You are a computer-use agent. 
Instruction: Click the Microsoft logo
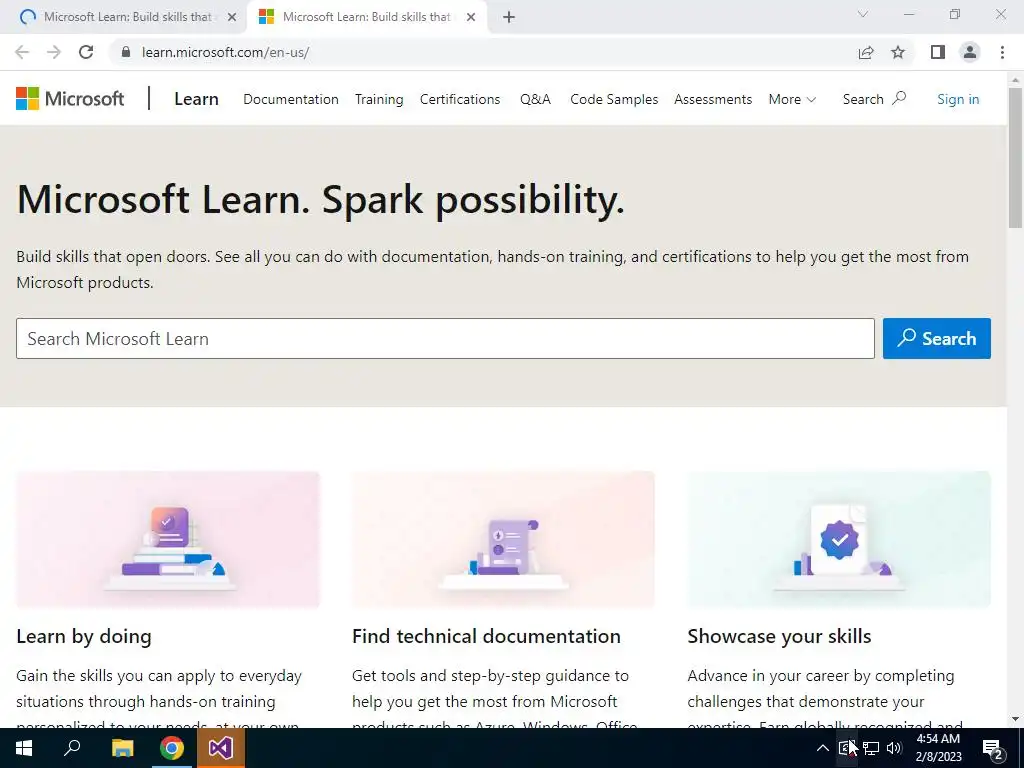tap(70, 99)
